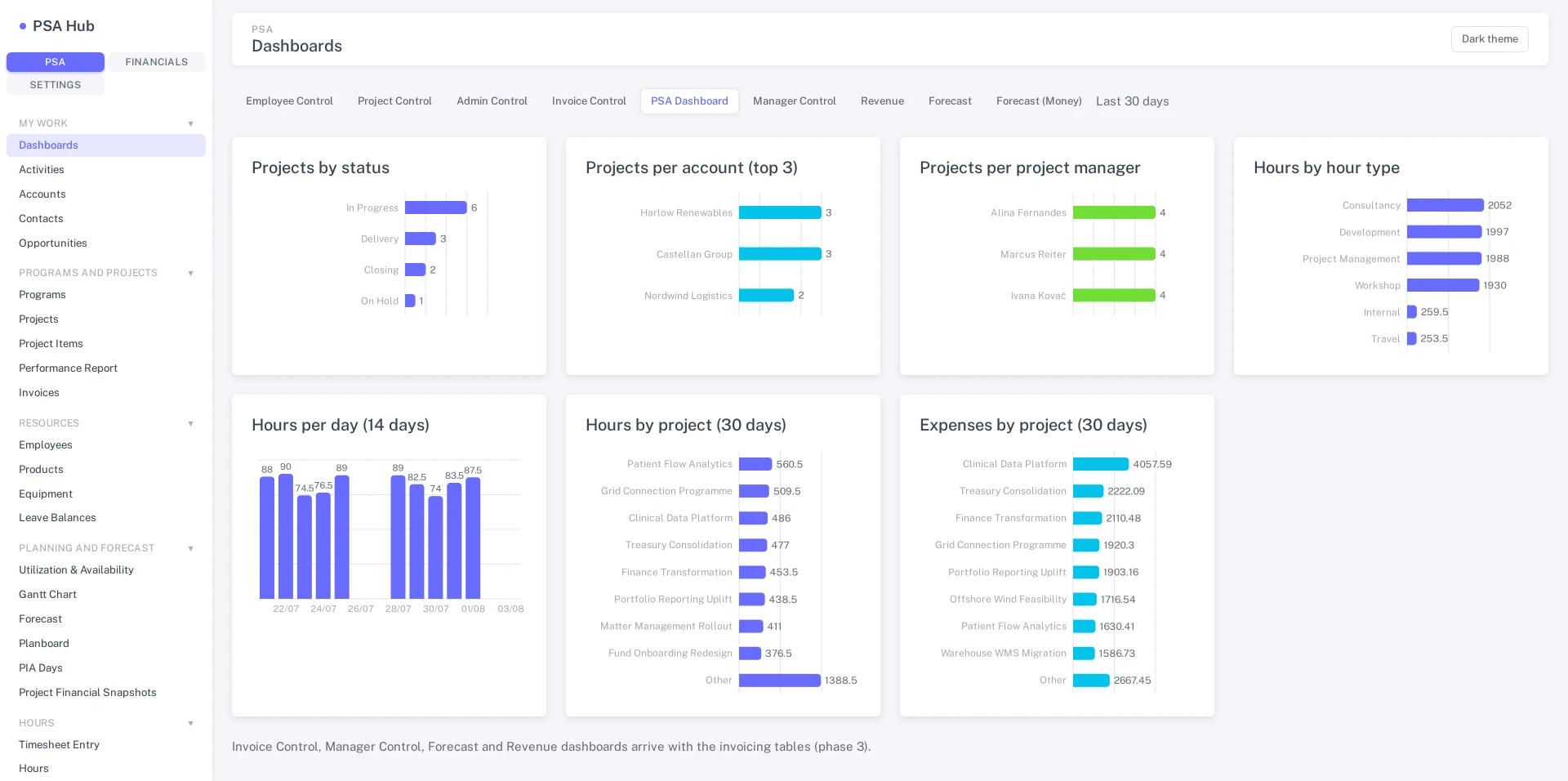
Task: Click the Ivana Kovač bar
Action: [x=1114, y=295]
